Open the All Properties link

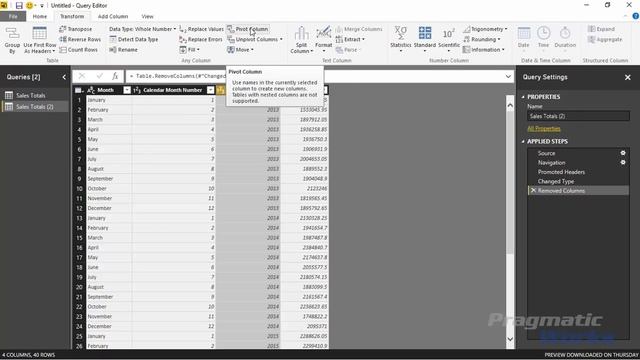point(544,129)
